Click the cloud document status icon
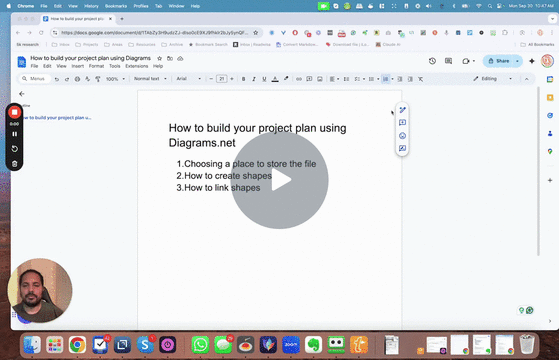The width and height of the screenshot is (559, 360). [x=180, y=58]
